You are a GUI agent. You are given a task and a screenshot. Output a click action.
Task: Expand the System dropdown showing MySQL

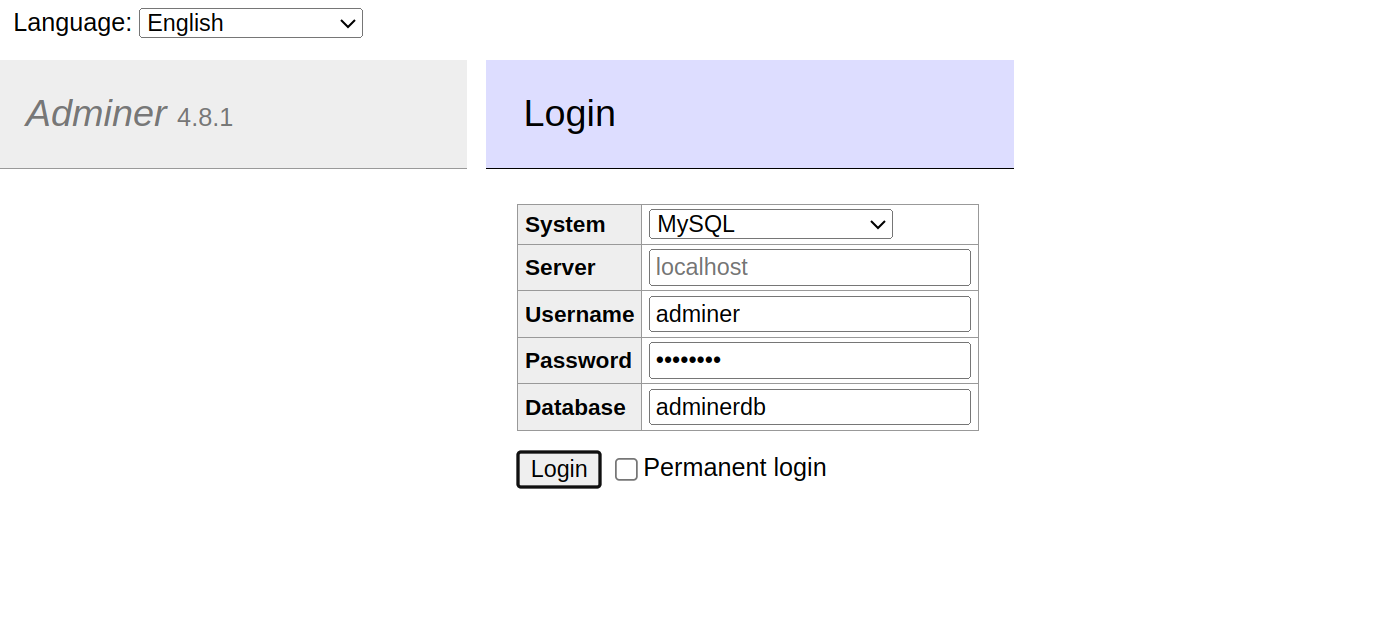[769, 224]
